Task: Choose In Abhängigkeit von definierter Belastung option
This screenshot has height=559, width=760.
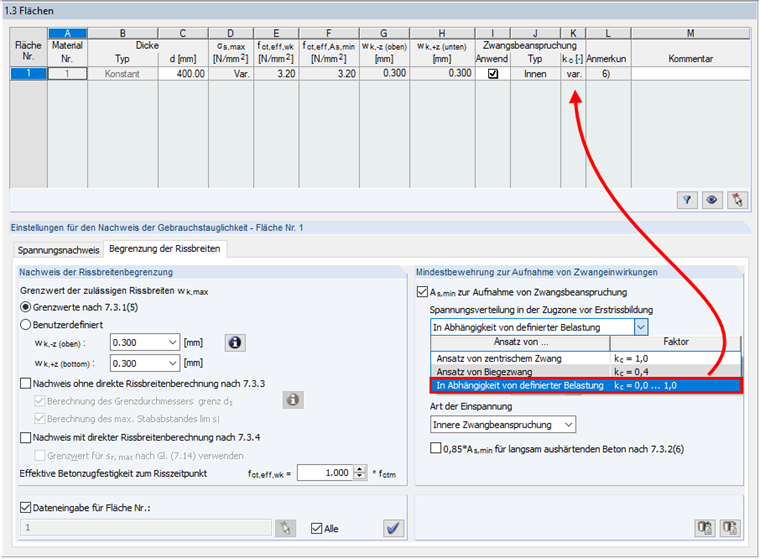Action: click(586, 385)
